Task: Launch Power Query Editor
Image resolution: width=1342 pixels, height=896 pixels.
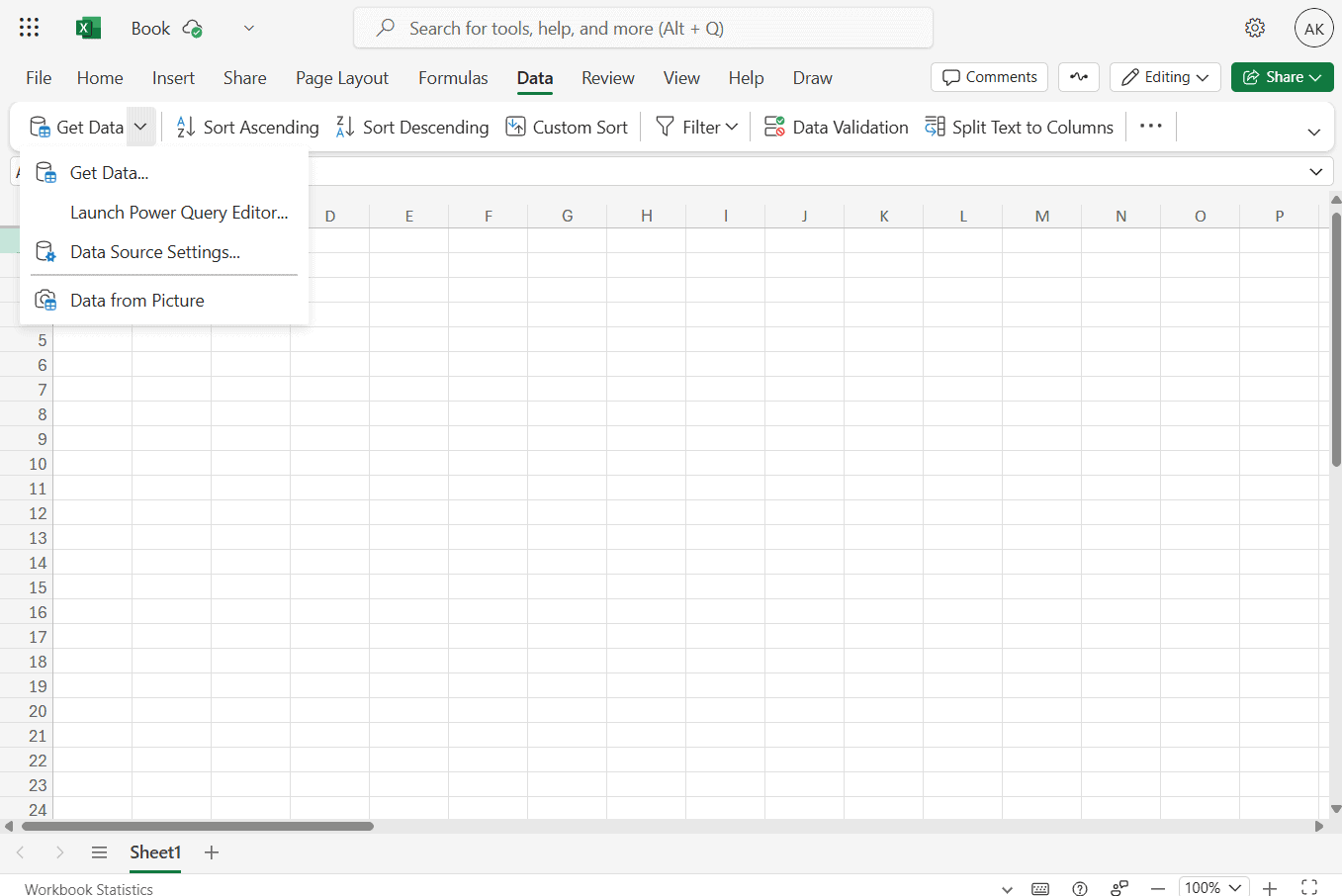Action: coord(179,213)
